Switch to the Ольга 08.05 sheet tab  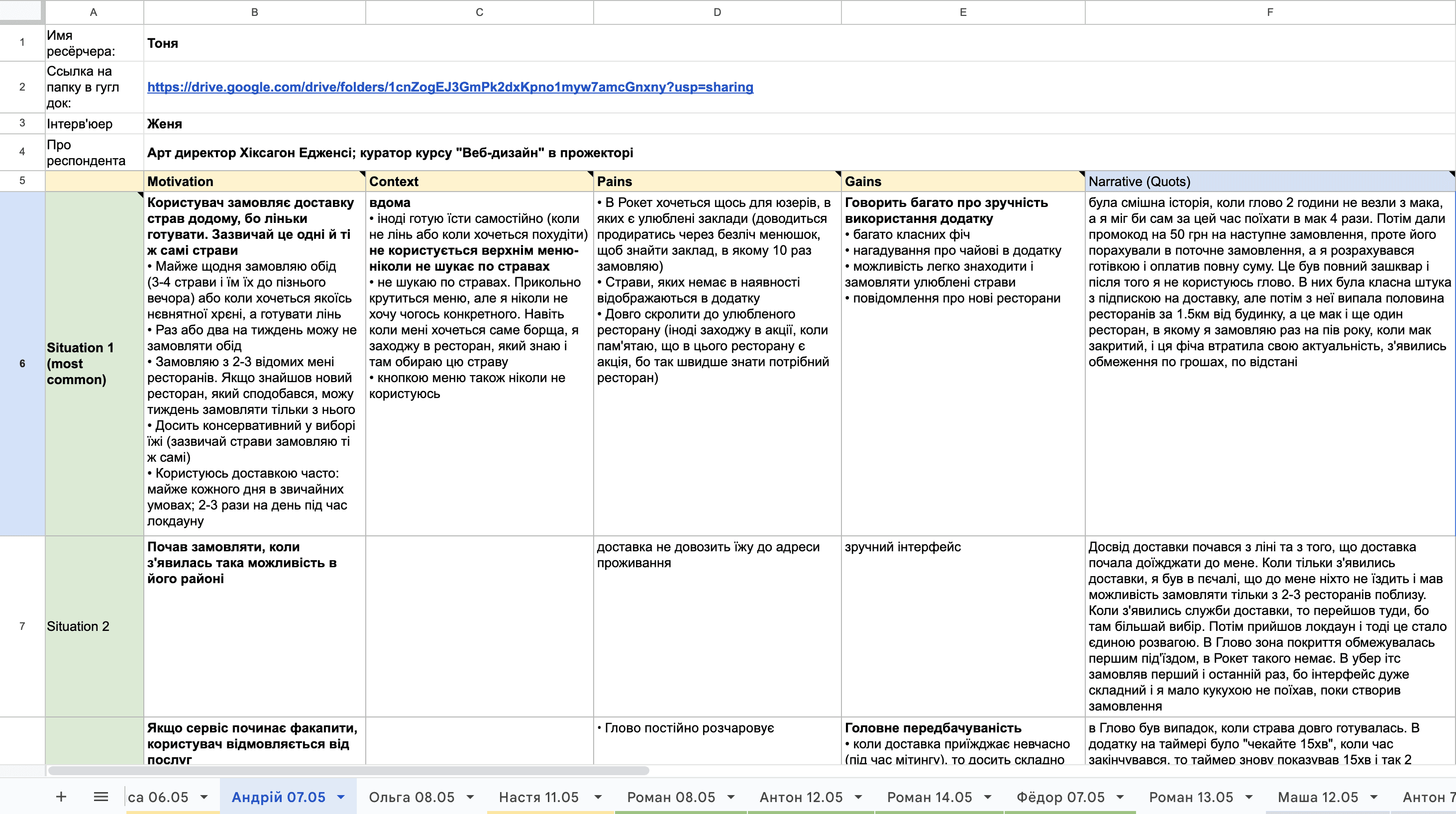point(412,797)
